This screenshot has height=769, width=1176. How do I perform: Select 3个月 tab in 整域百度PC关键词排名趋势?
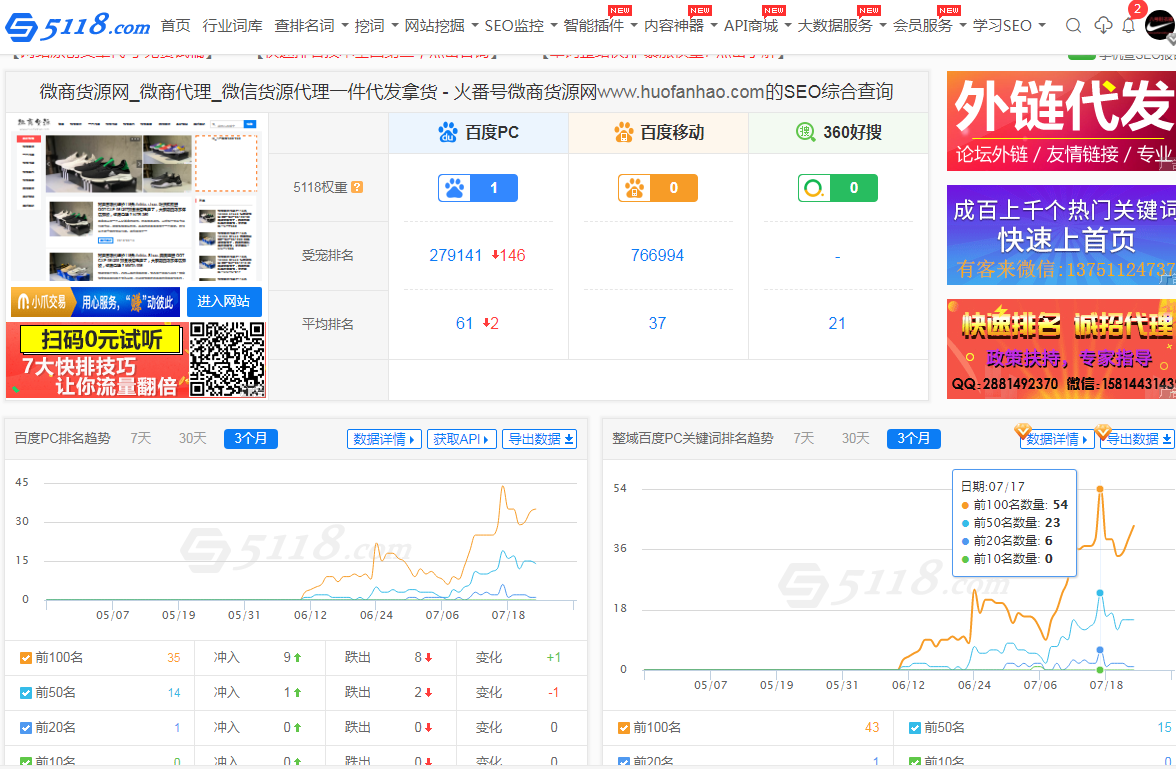coord(914,438)
